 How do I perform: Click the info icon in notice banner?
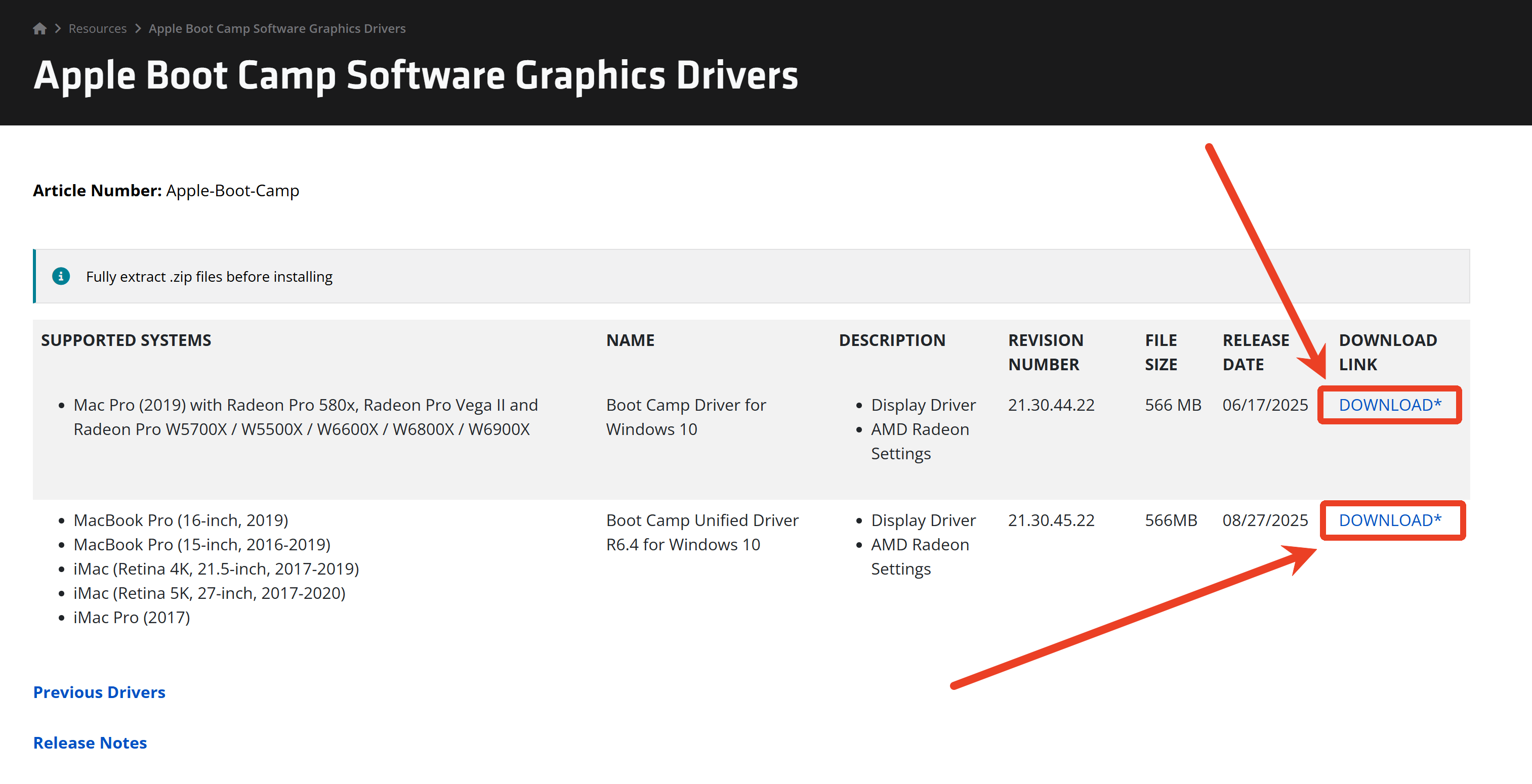[x=61, y=276]
